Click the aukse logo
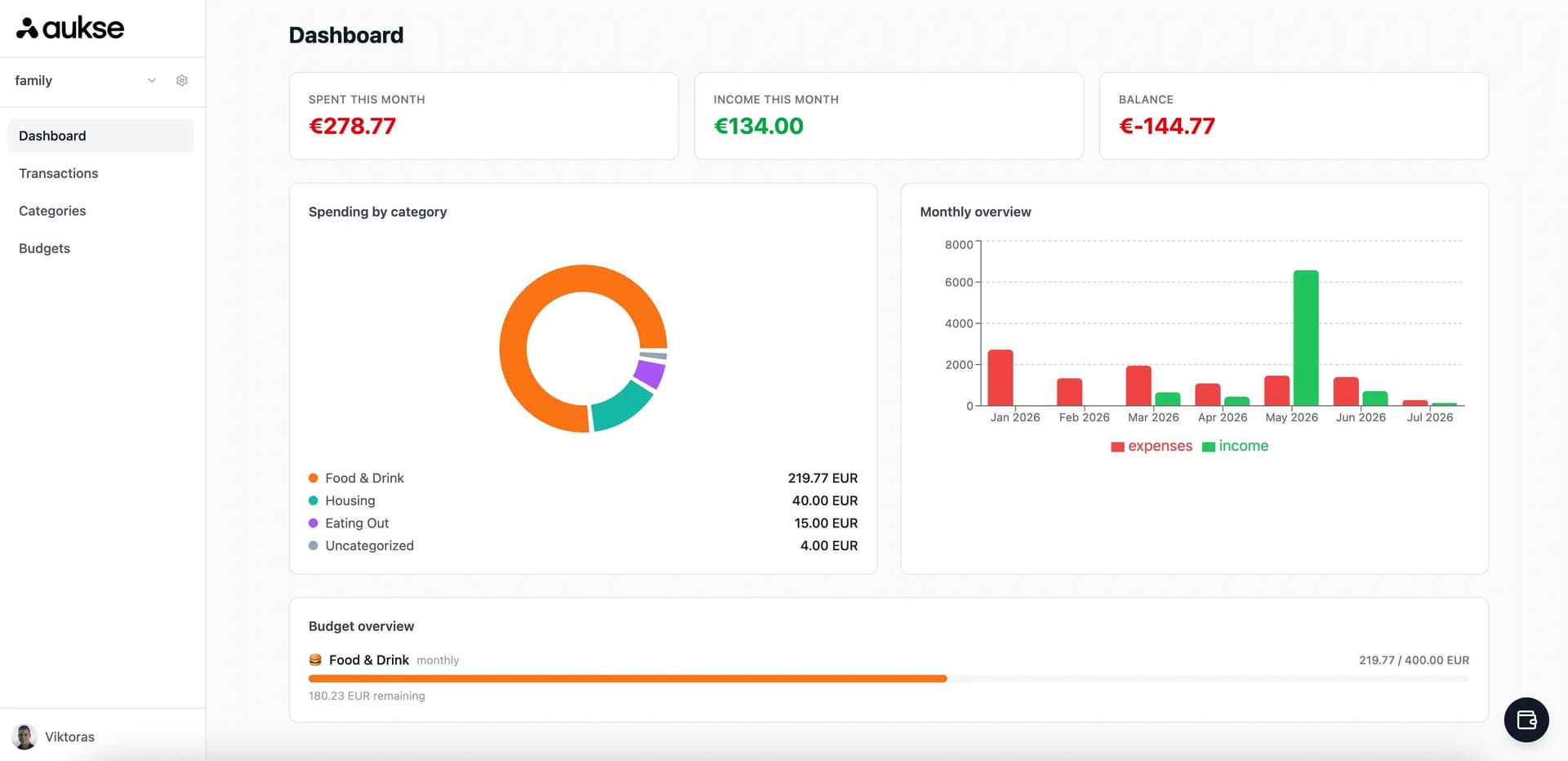The height and width of the screenshot is (761, 1568). (70, 28)
